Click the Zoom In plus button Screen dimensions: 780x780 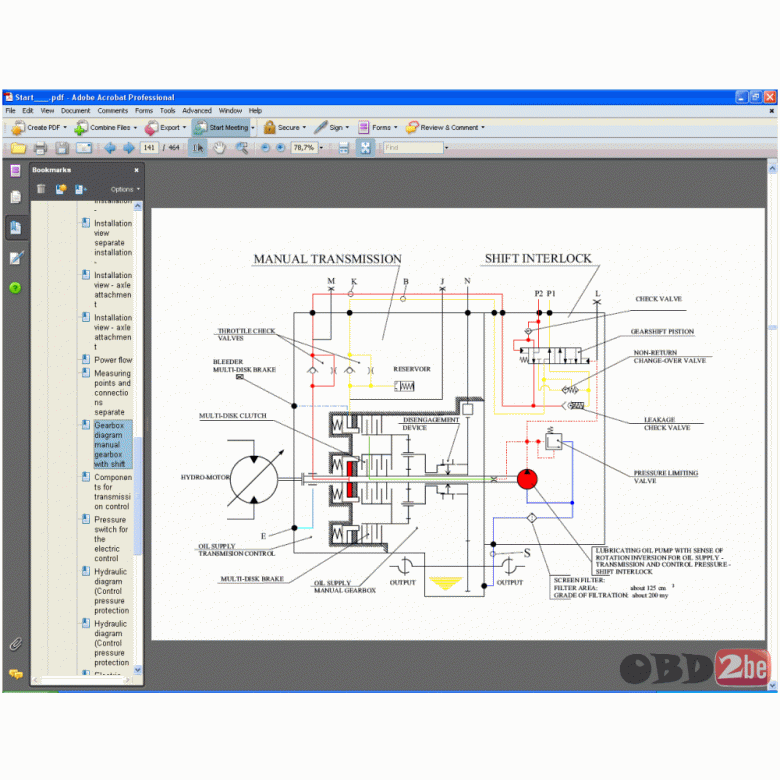281,148
